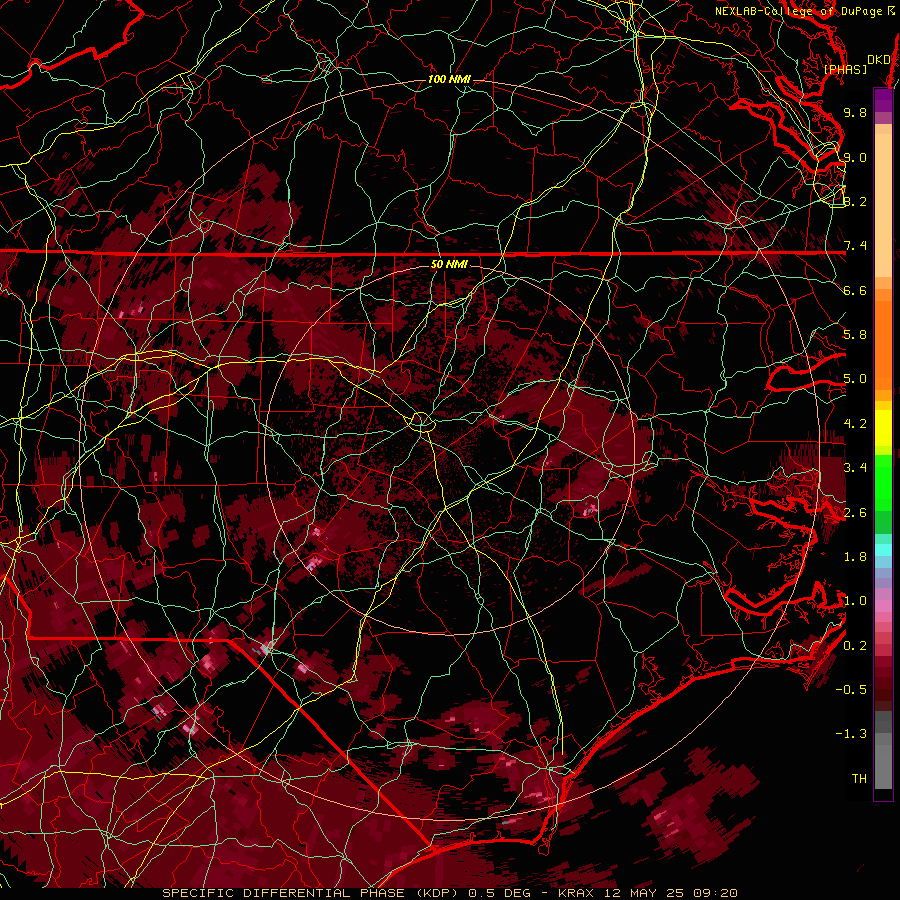Pick the cyan color bar segment
Viewport: 900px width, 900px height.
tap(883, 550)
